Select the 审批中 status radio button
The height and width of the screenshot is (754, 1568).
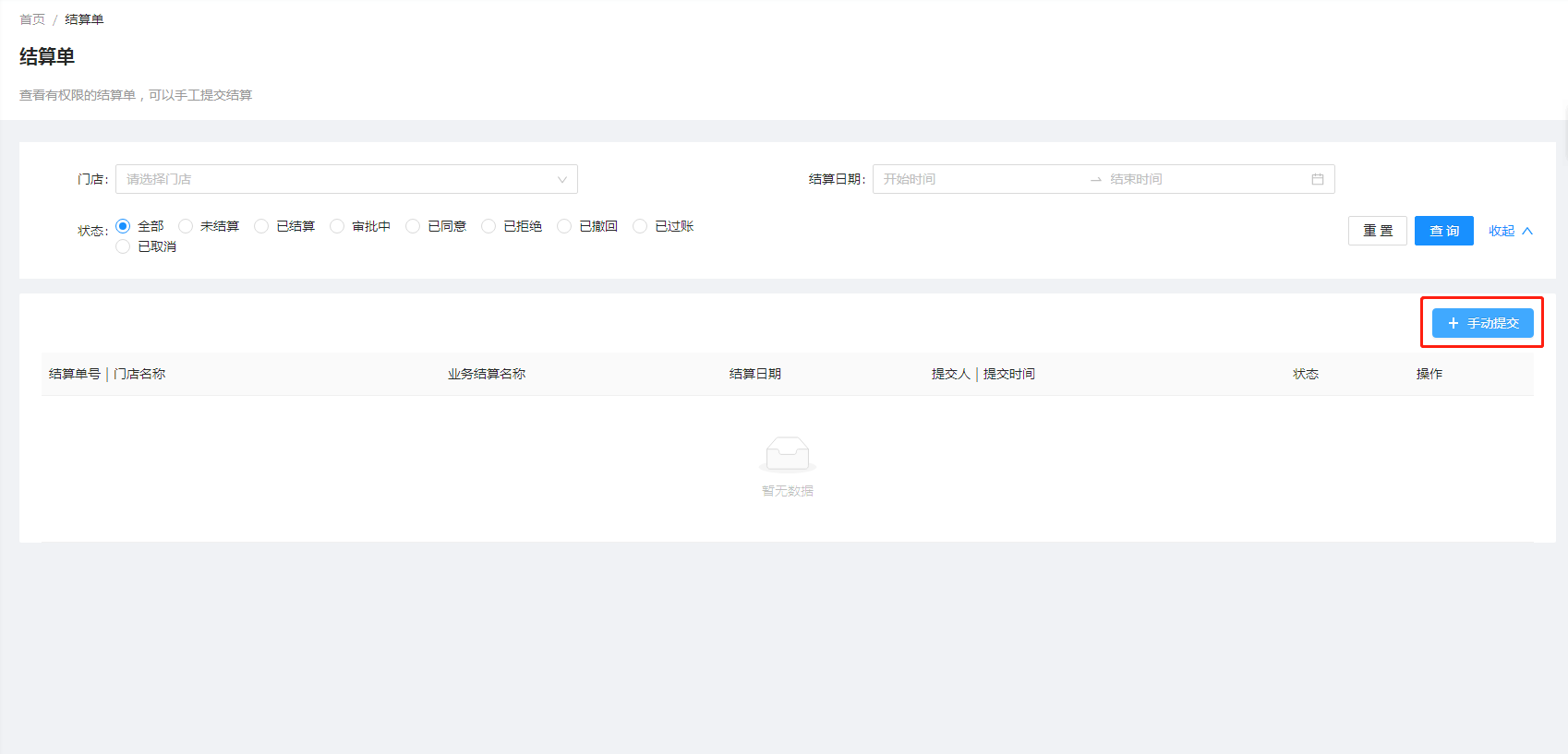337,226
